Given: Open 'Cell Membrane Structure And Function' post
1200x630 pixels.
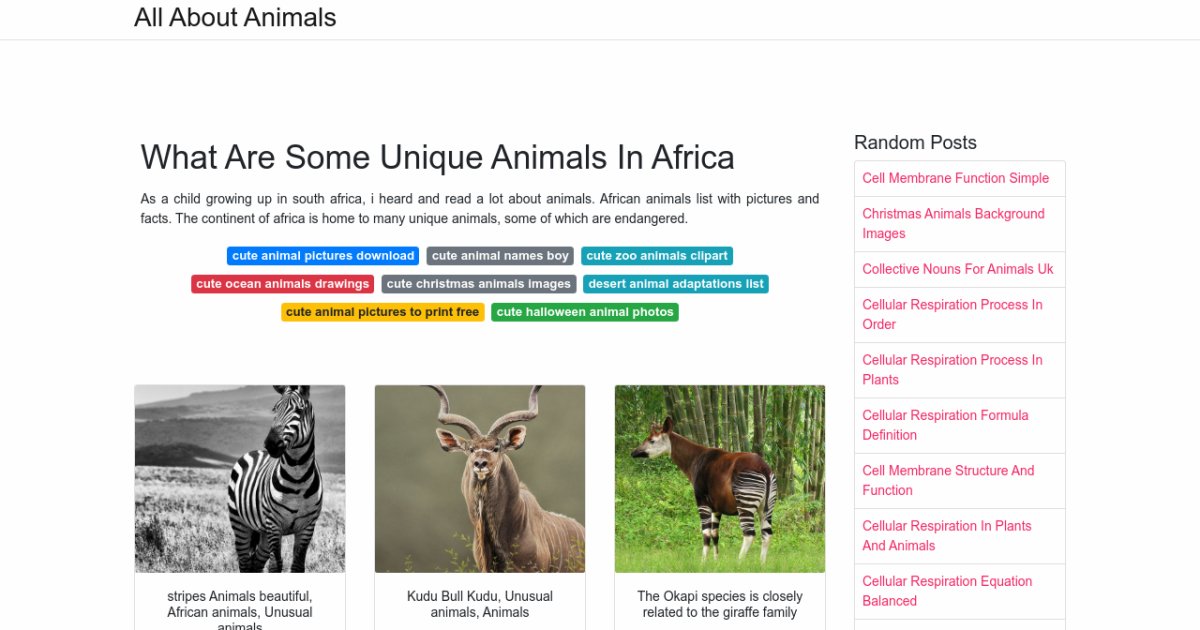Looking at the screenshot, I should point(948,480).
